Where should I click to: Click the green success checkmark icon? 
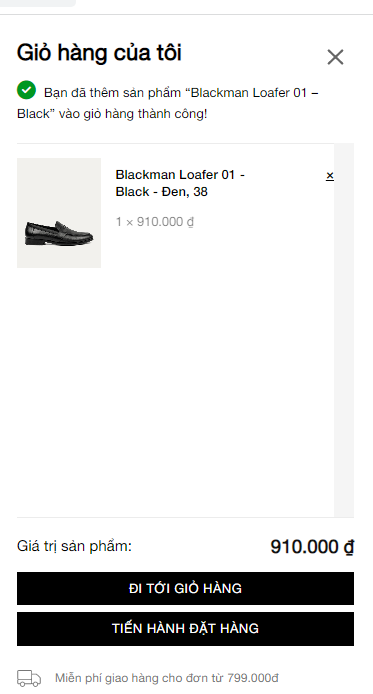[27, 90]
